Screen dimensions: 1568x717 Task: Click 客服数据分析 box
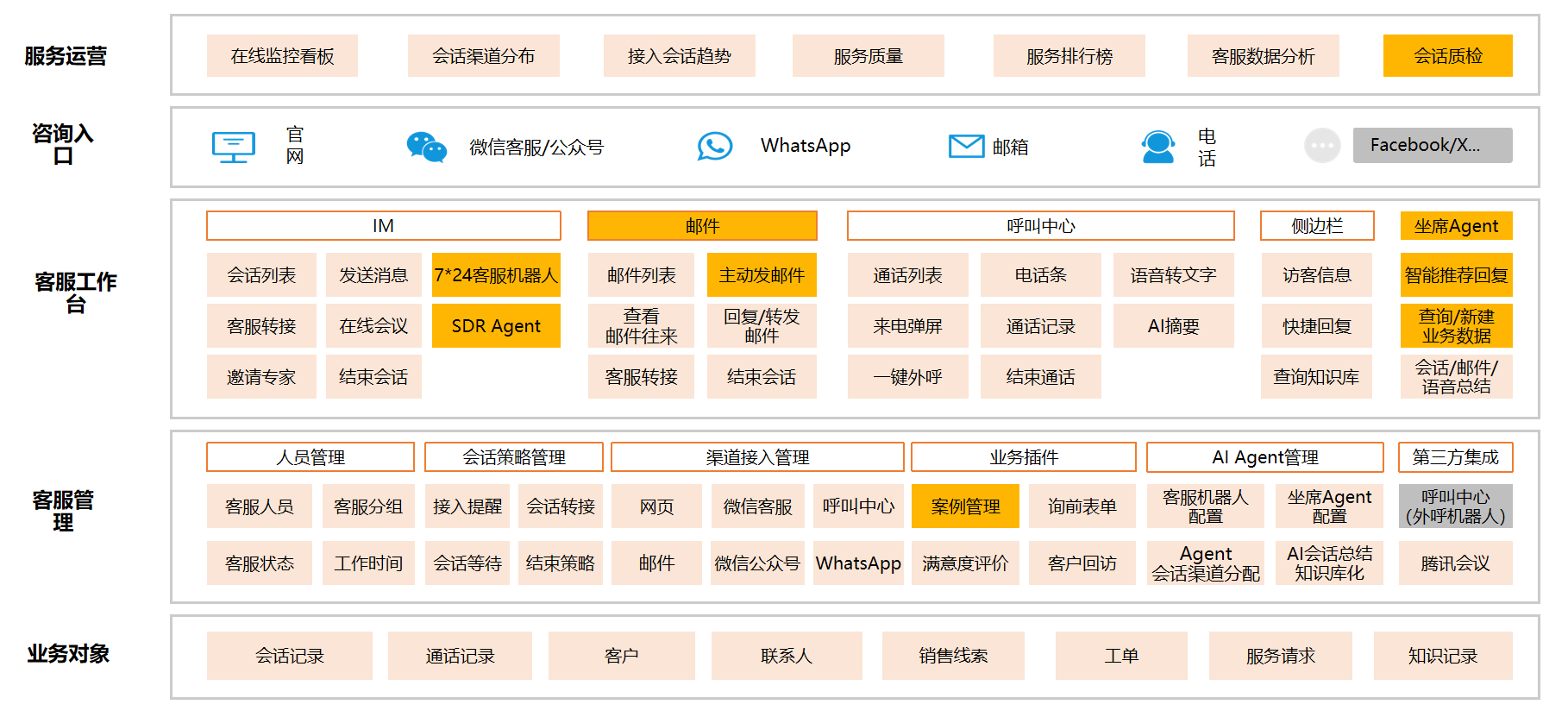point(1264,56)
